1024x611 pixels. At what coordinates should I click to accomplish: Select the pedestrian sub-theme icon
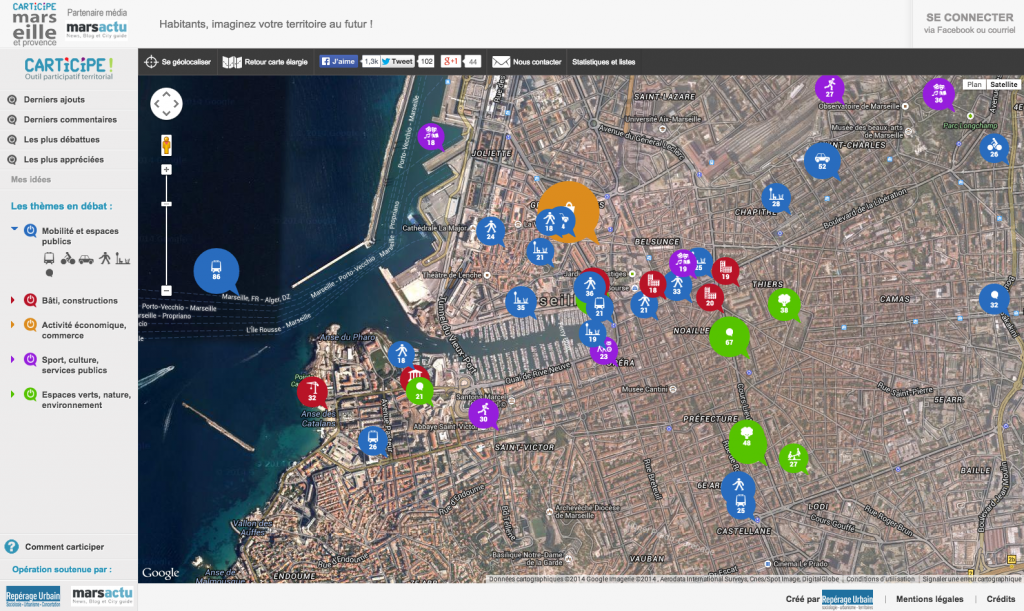(104, 258)
